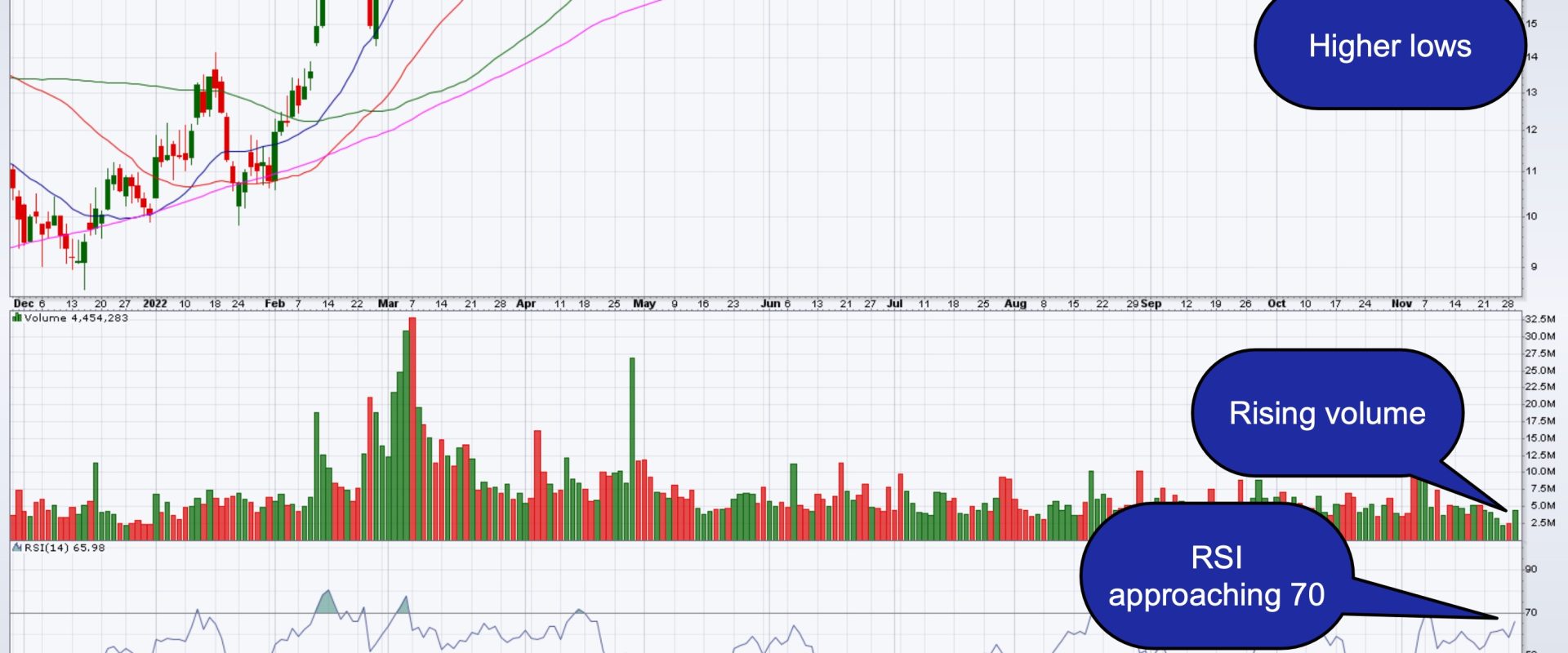This screenshot has width=1568, height=653.
Task: Click the 10.0M volume axis label
Action: click(1540, 472)
